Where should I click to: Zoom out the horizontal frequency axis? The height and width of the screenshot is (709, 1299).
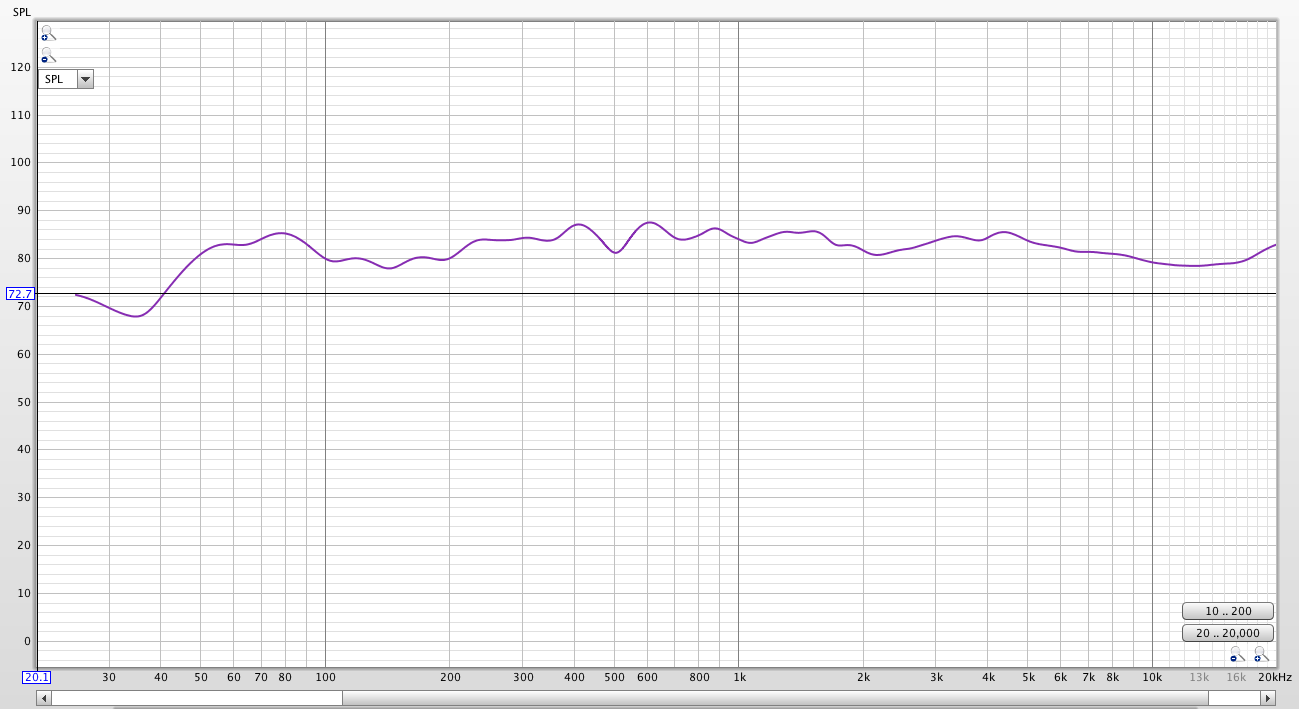[1238, 654]
